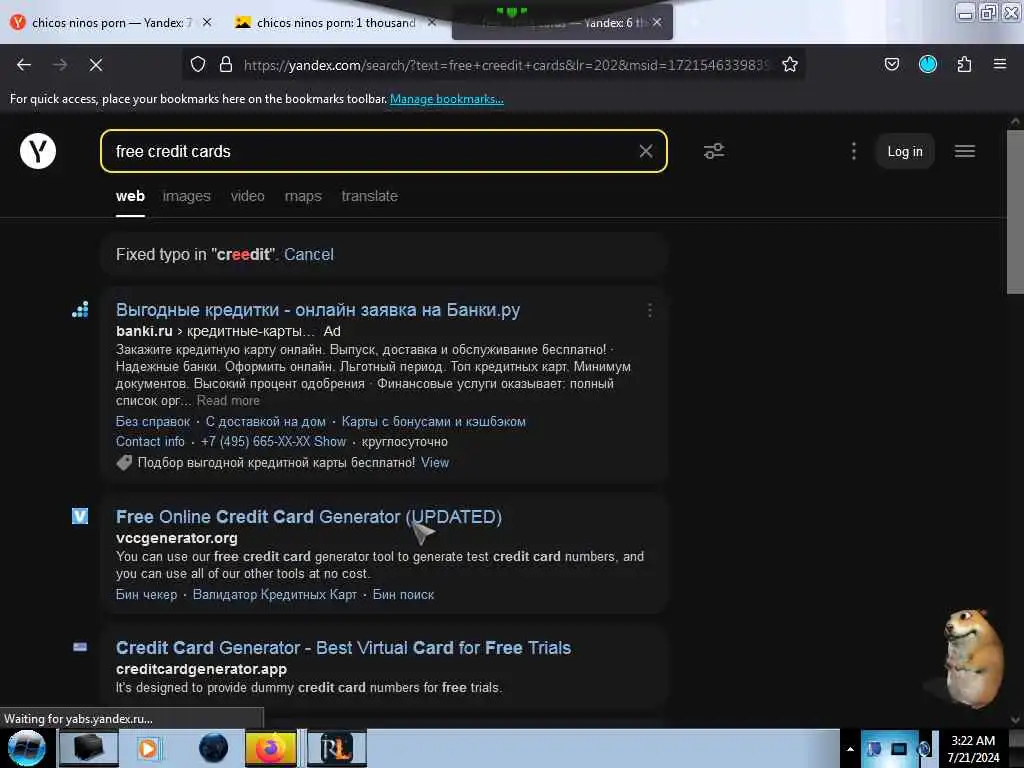Image resolution: width=1024 pixels, height=768 pixels.
Task: Open the Extensions puzzle-piece icon
Action: coord(964,64)
